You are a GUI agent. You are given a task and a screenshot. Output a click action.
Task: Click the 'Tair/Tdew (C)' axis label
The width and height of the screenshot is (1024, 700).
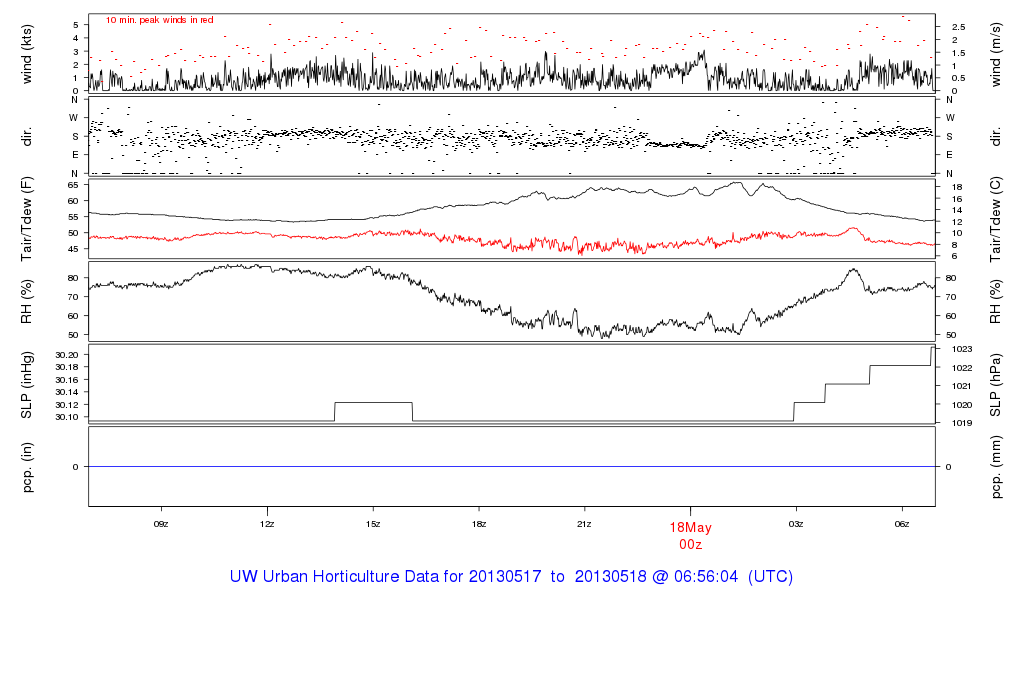point(995,219)
